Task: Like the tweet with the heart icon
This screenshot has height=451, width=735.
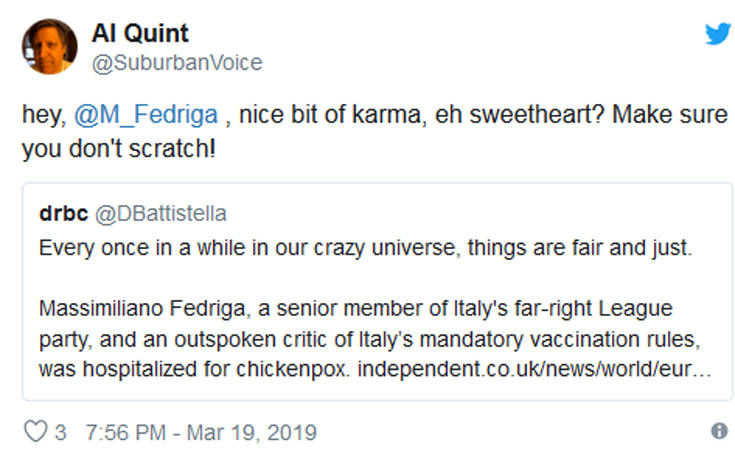Action: [35, 432]
